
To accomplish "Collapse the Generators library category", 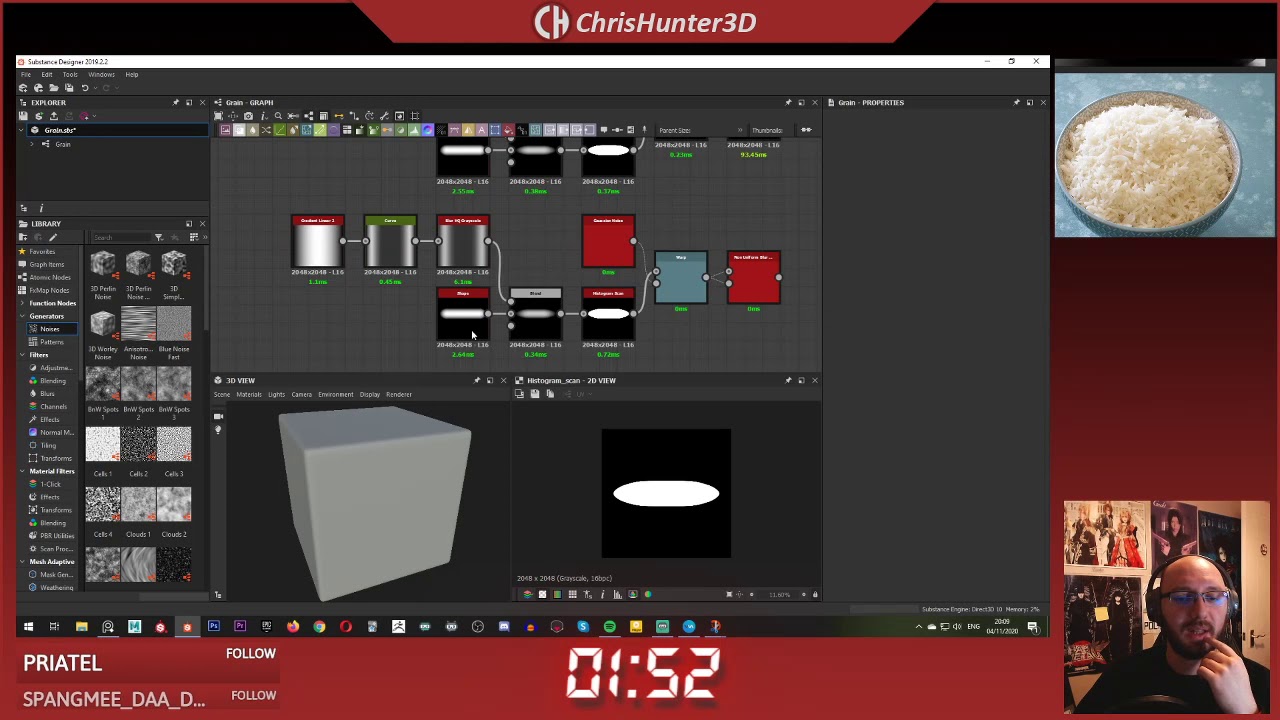I will (23, 316).
